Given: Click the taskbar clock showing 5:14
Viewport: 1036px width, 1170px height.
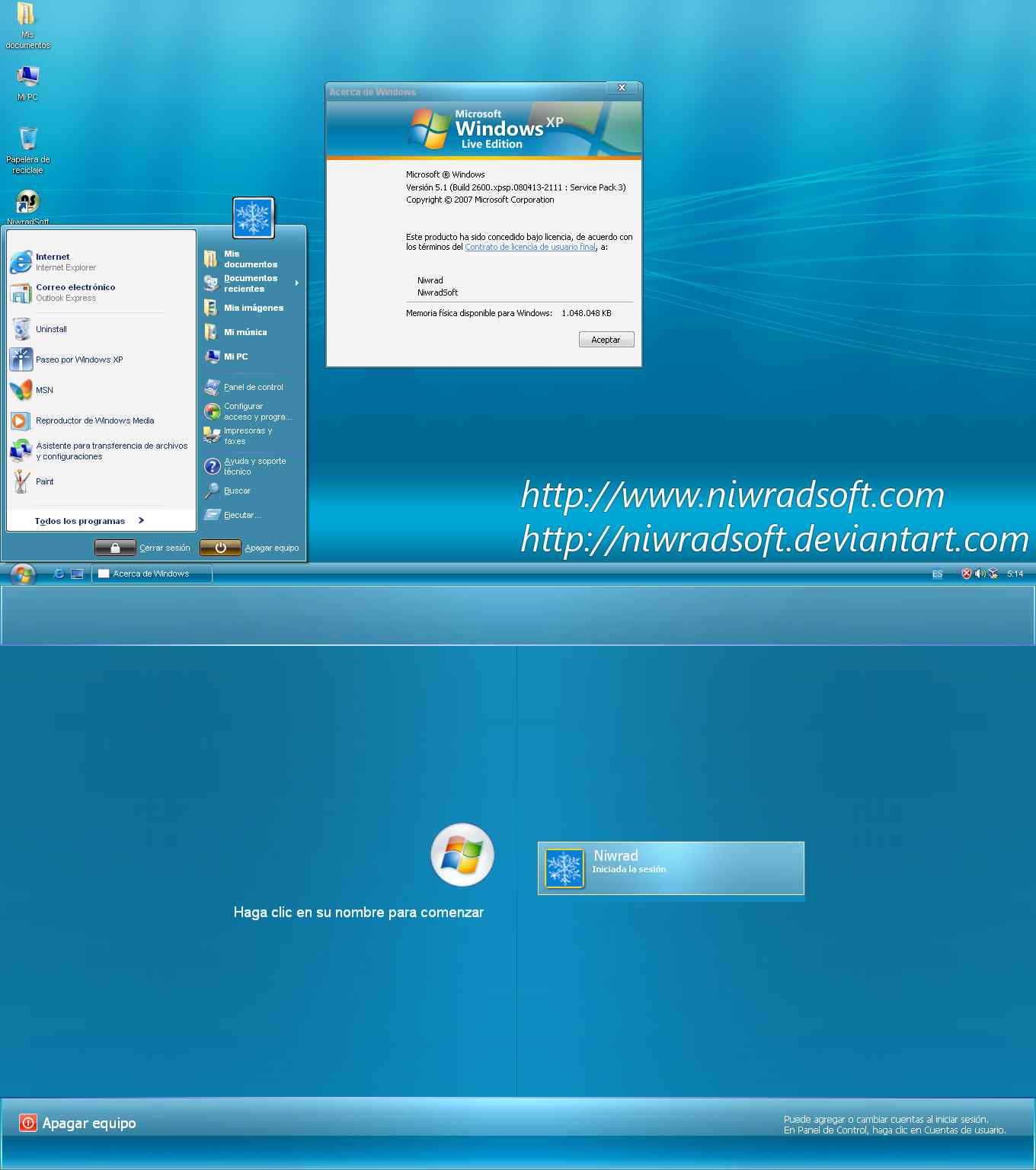Looking at the screenshot, I should click(x=1015, y=574).
